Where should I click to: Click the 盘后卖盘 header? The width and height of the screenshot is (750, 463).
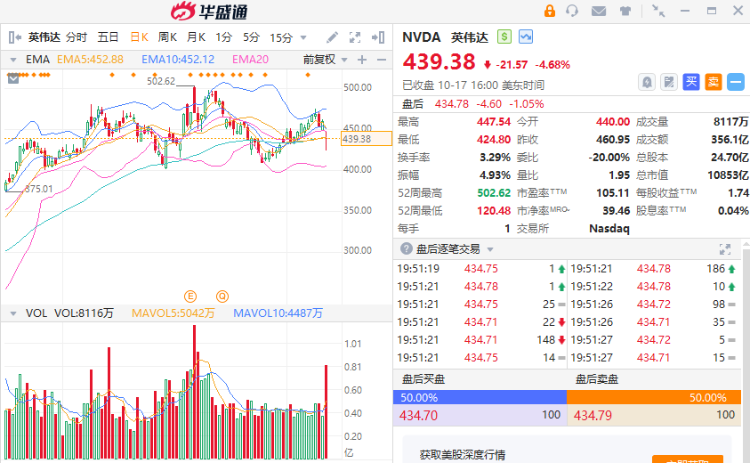pos(596,380)
